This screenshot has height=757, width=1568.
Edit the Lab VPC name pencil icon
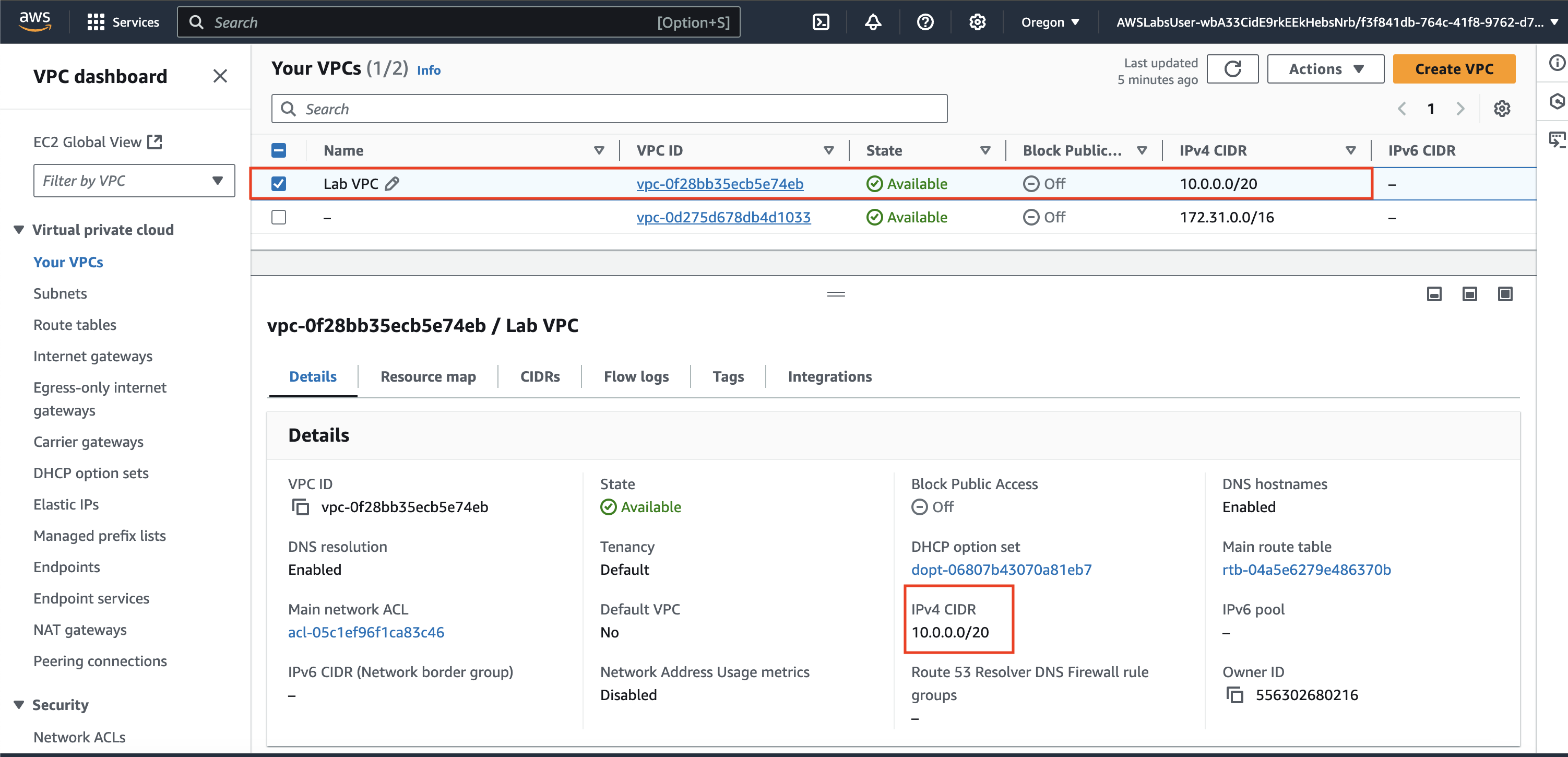pyautogui.click(x=393, y=183)
